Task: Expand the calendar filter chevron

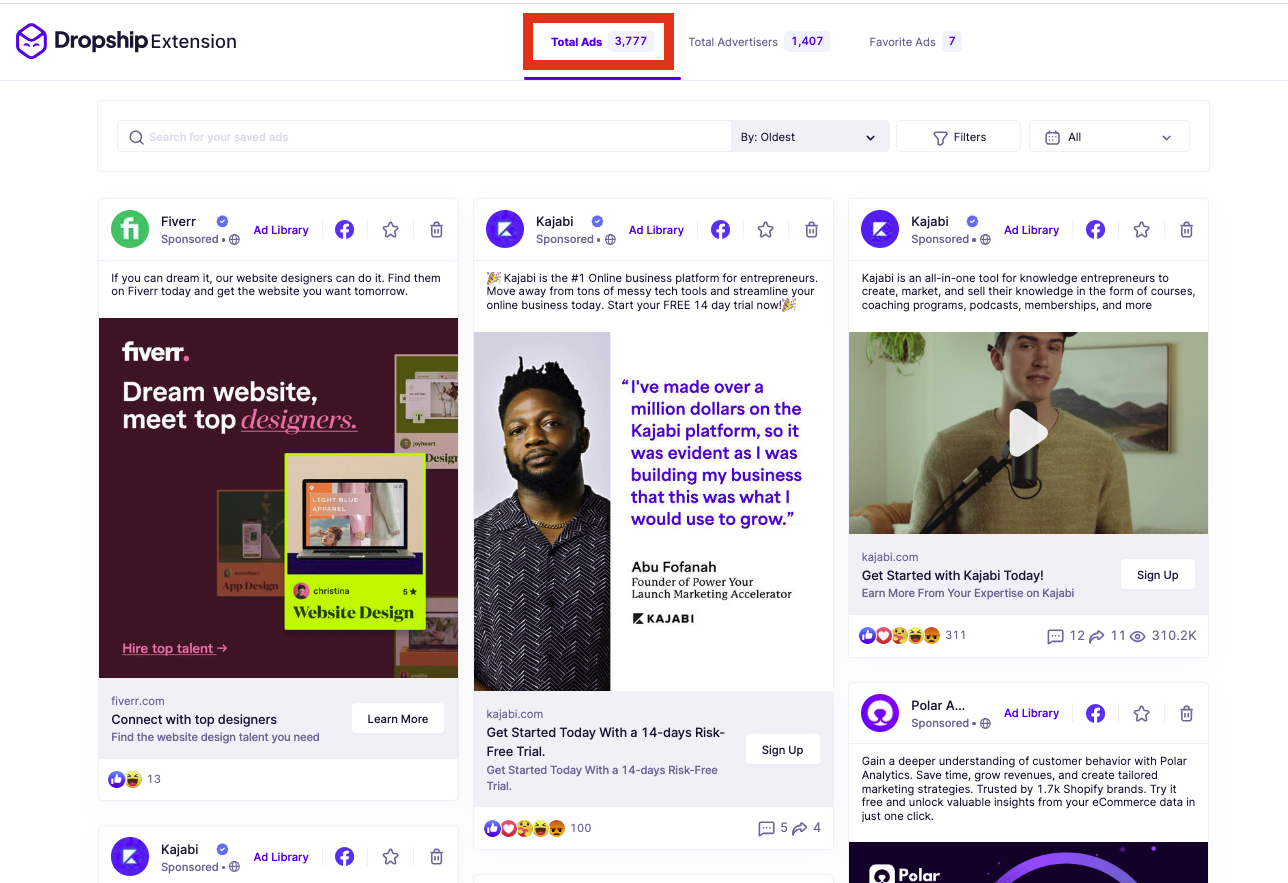Action: click(1165, 136)
